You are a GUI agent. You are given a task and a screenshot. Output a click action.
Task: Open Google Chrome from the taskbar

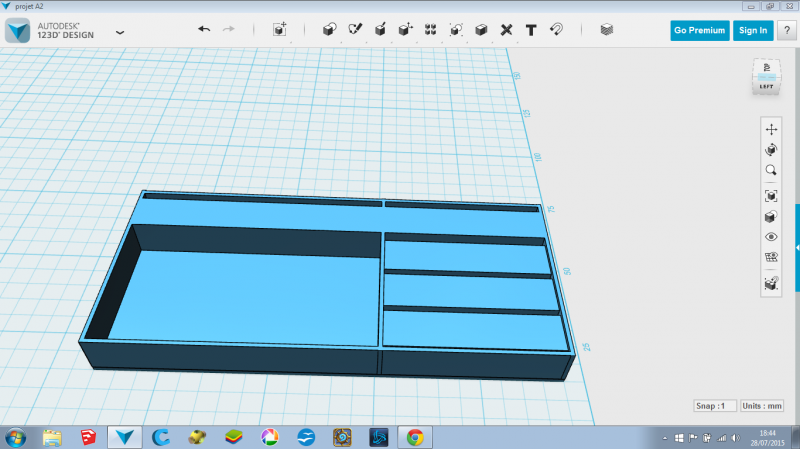[415, 437]
